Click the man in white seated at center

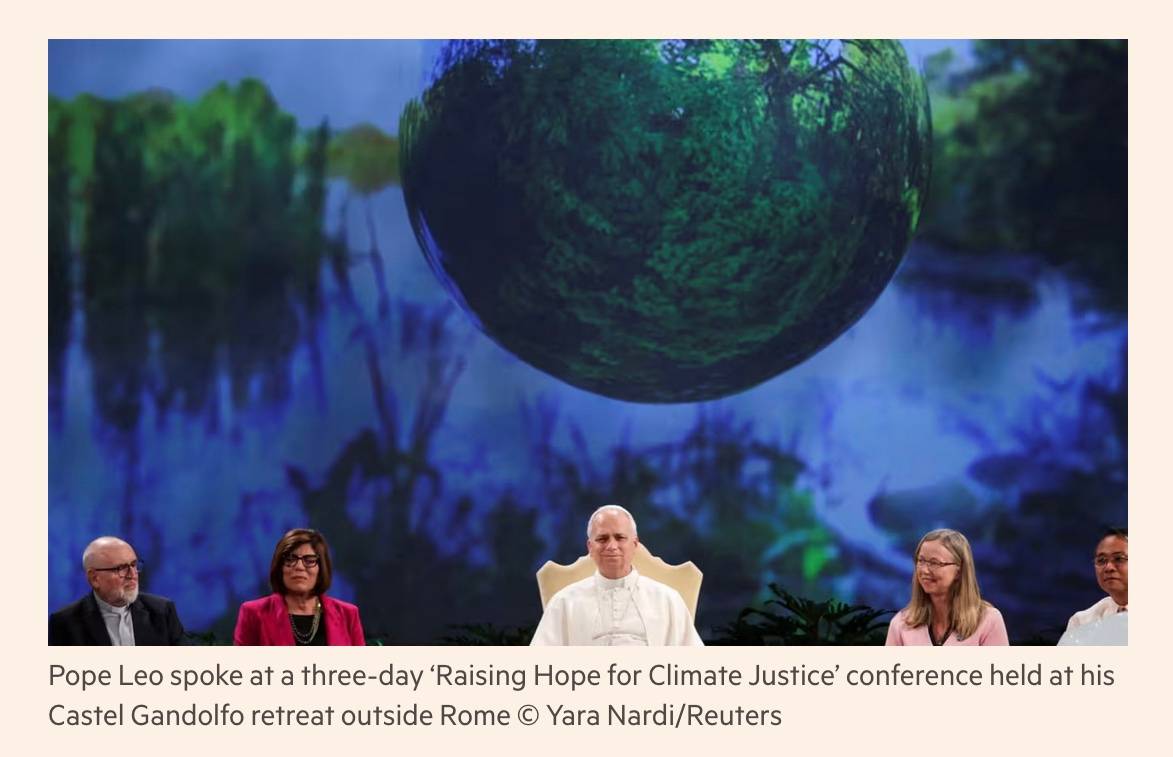(x=616, y=576)
